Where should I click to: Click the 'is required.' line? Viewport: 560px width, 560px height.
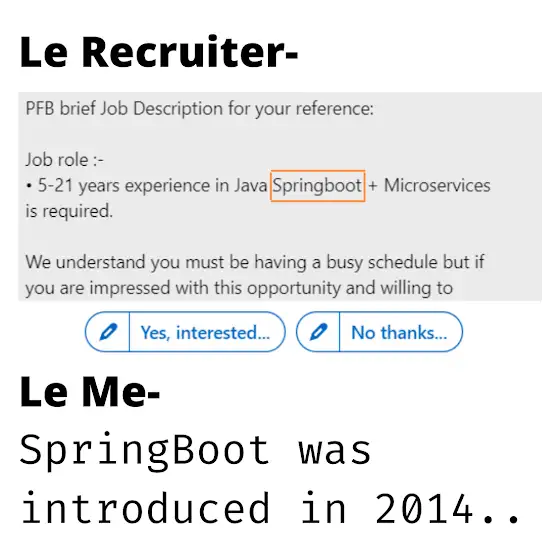(x=69, y=211)
